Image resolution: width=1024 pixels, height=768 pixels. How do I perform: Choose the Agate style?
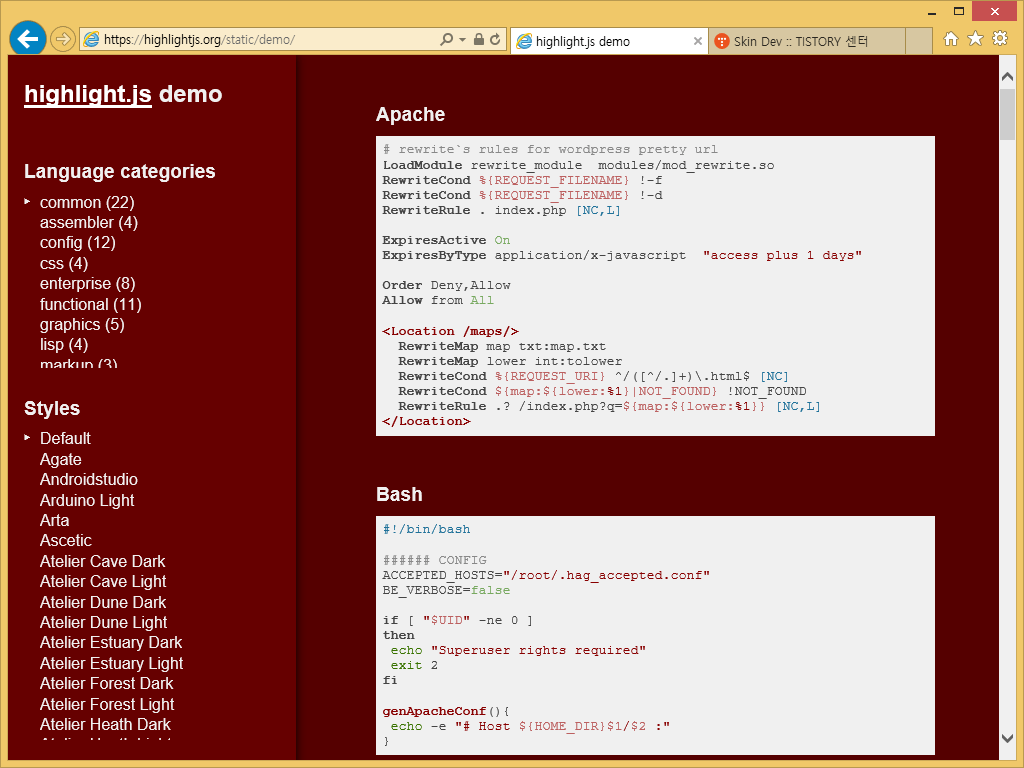61,459
